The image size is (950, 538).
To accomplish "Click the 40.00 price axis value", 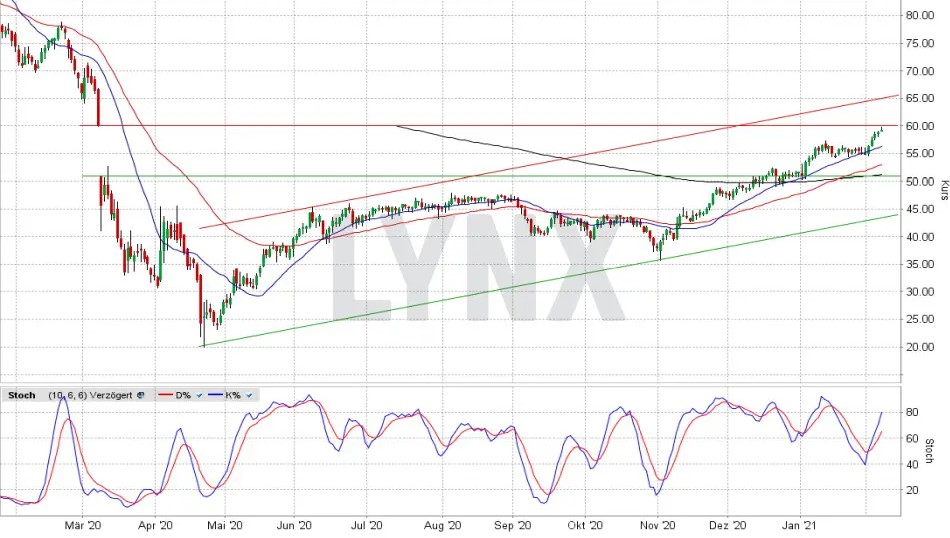I will click(919, 237).
